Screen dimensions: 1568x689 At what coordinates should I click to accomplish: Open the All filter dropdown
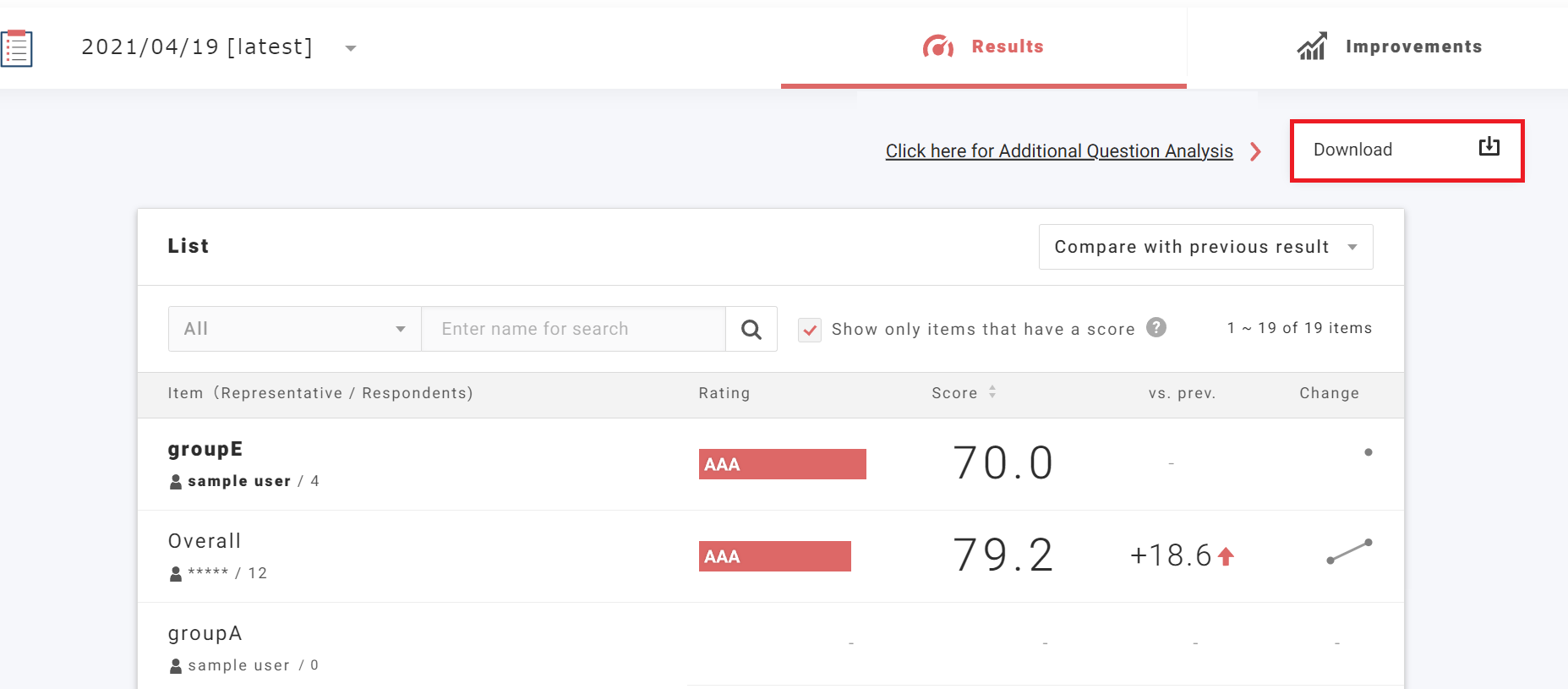click(294, 329)
